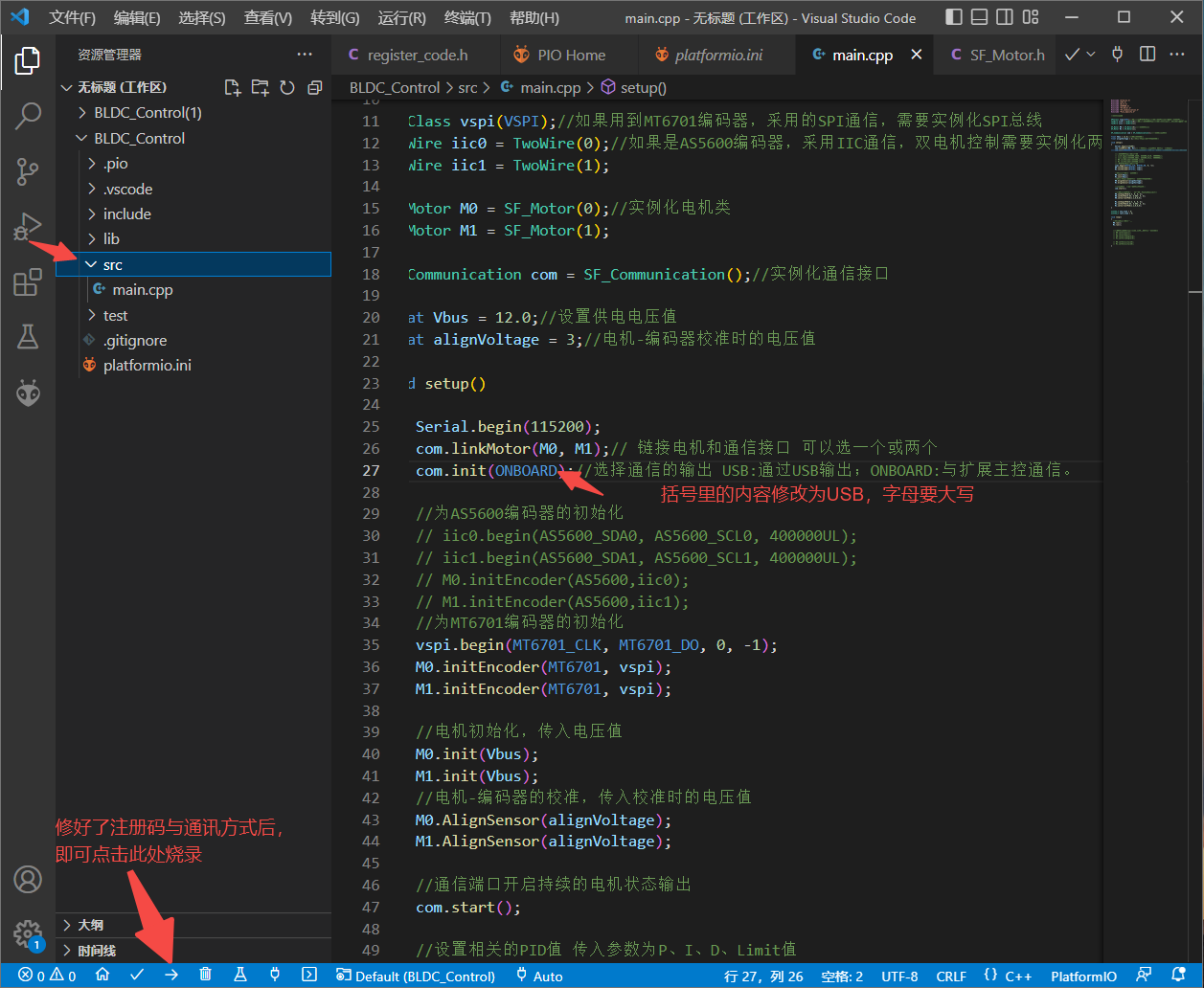Toggle the bottom panel layout button
1204x988 pixels.
tap(978, 17)
